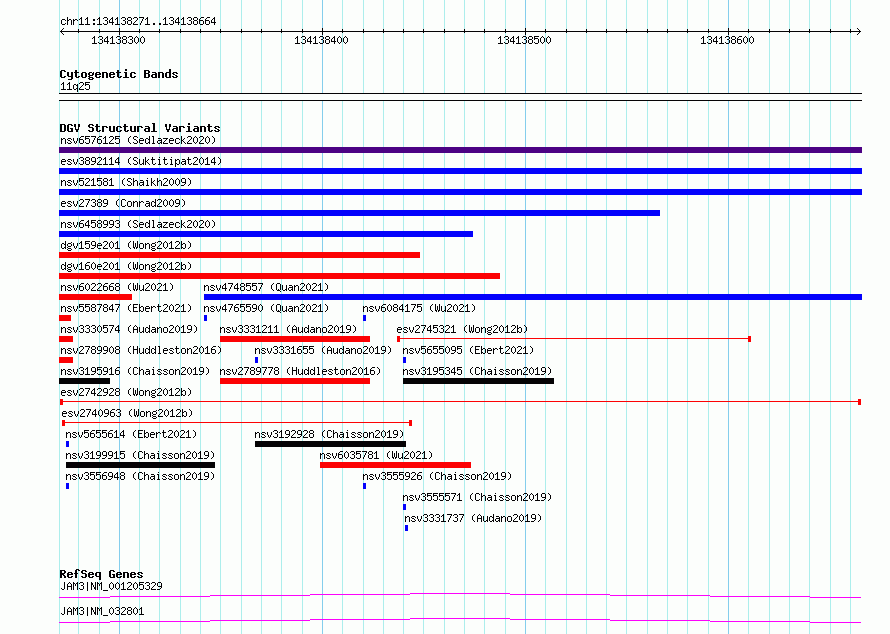This screenshot has height=634, width=890.
Task: Select nsv5587847 (Ebert2021) label
Action: point(126,308)
